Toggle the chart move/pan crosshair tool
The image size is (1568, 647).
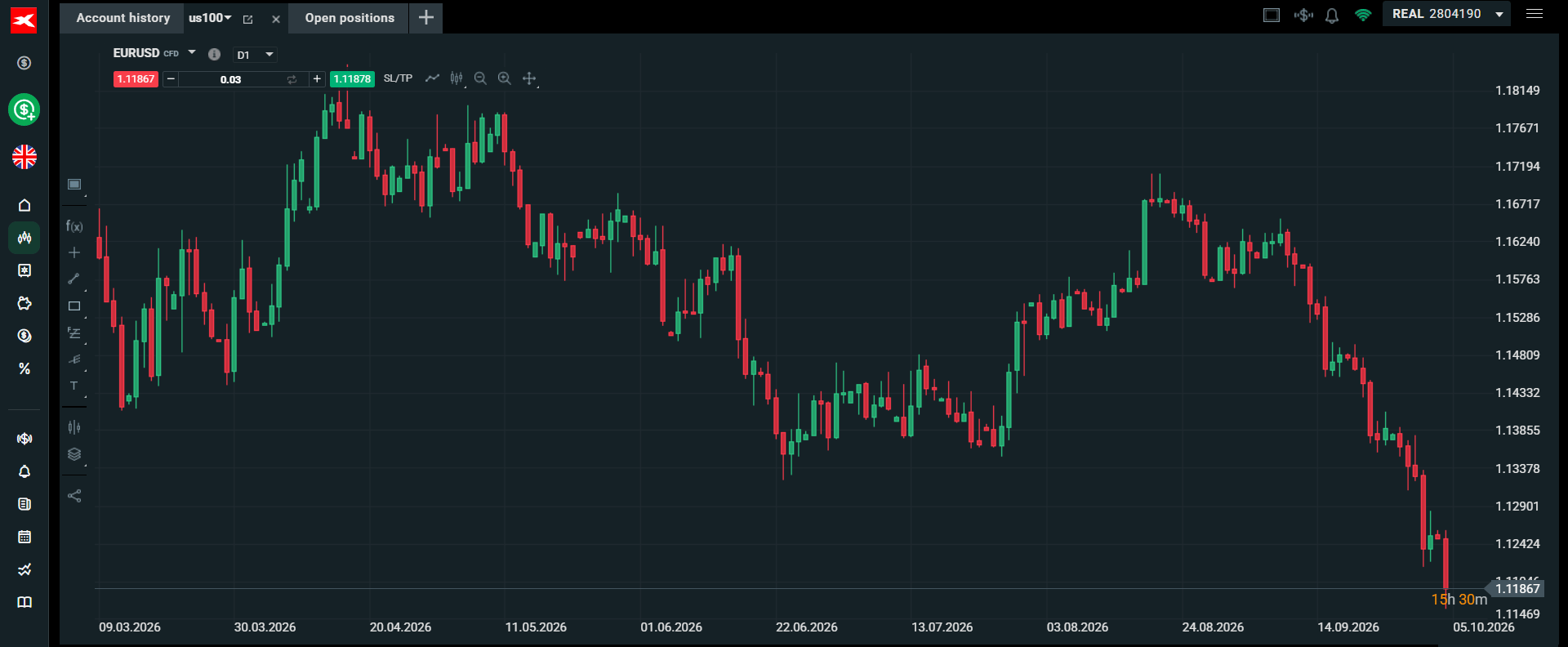(x=529, y=78)
